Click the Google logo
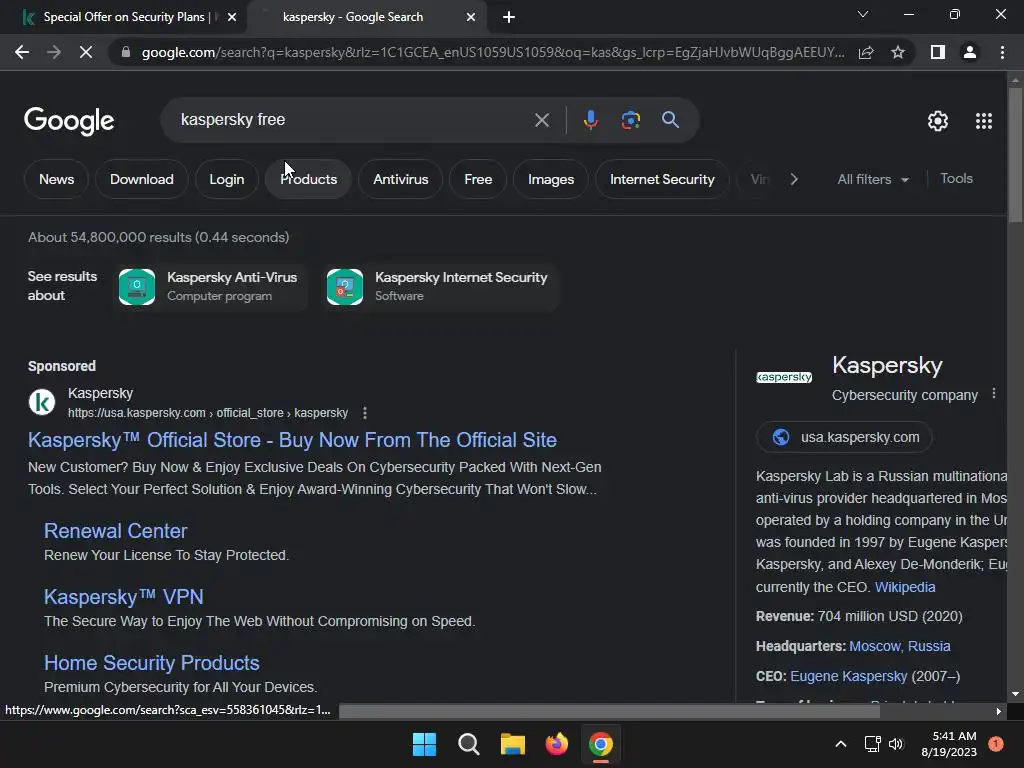1024x768 pixels. click(x=69, y=121)
